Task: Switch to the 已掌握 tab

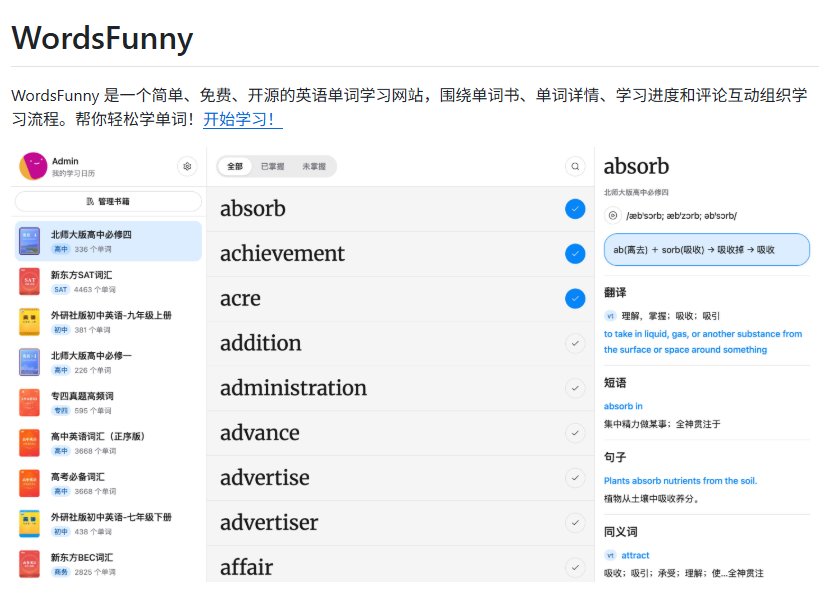Action: pos(272,167)
